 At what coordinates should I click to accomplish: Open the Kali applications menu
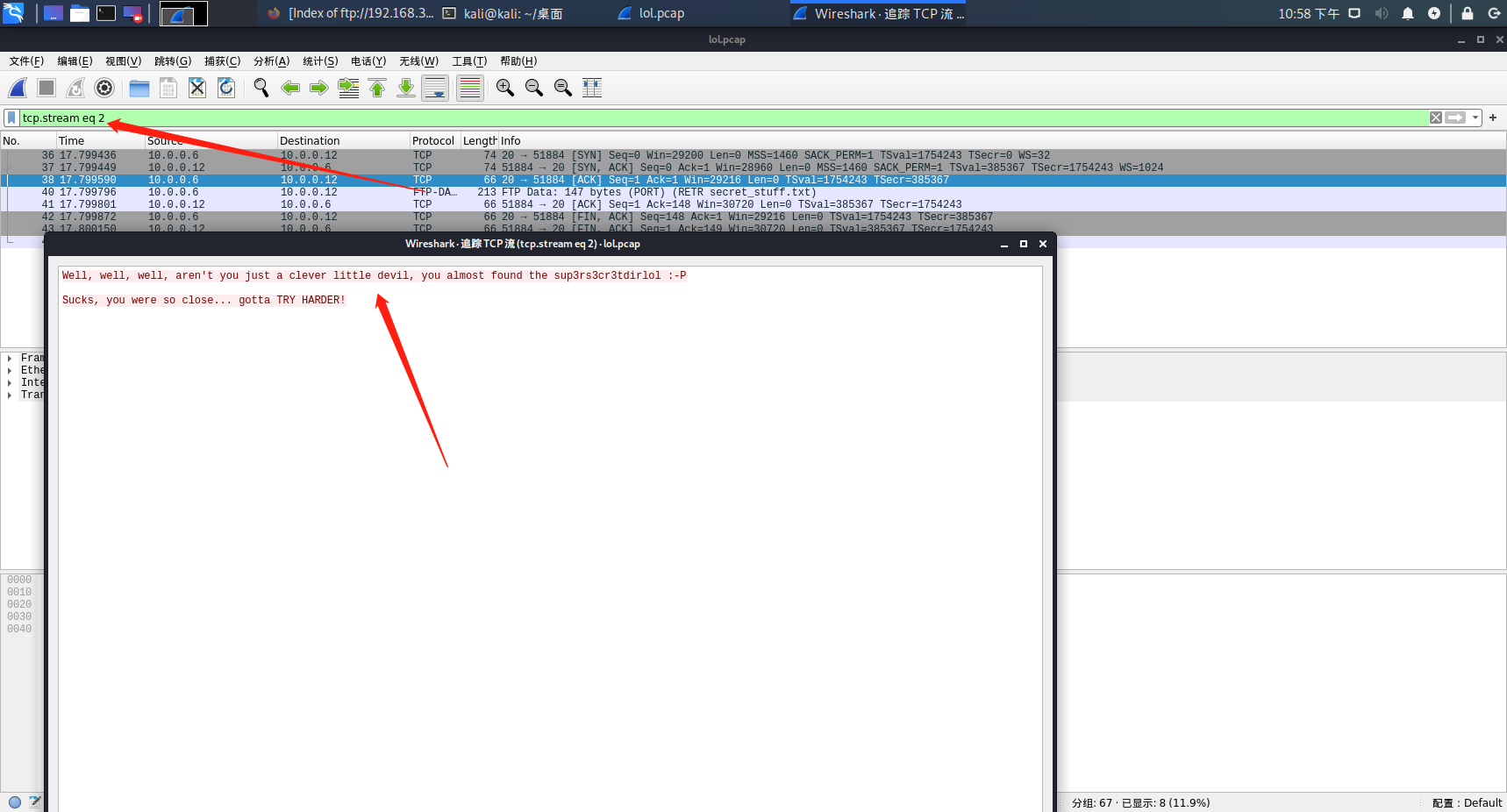tap(14, 13)
